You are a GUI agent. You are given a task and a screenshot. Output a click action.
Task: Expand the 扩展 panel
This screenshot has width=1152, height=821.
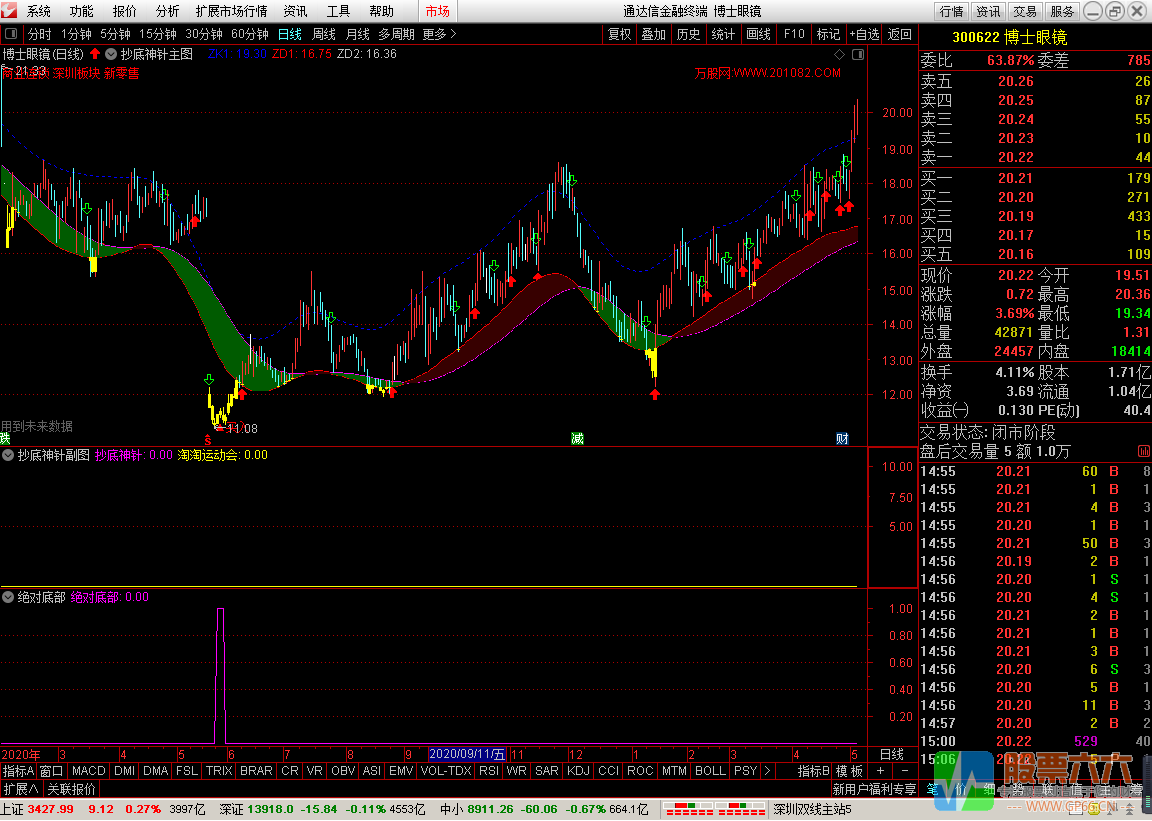click(x=21, y=789)
